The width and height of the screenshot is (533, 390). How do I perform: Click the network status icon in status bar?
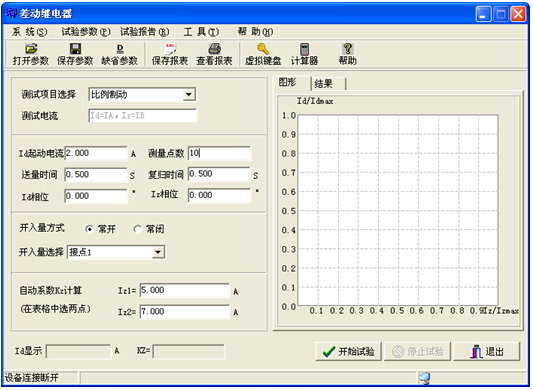pyautogui.click(x=424, y=378)
